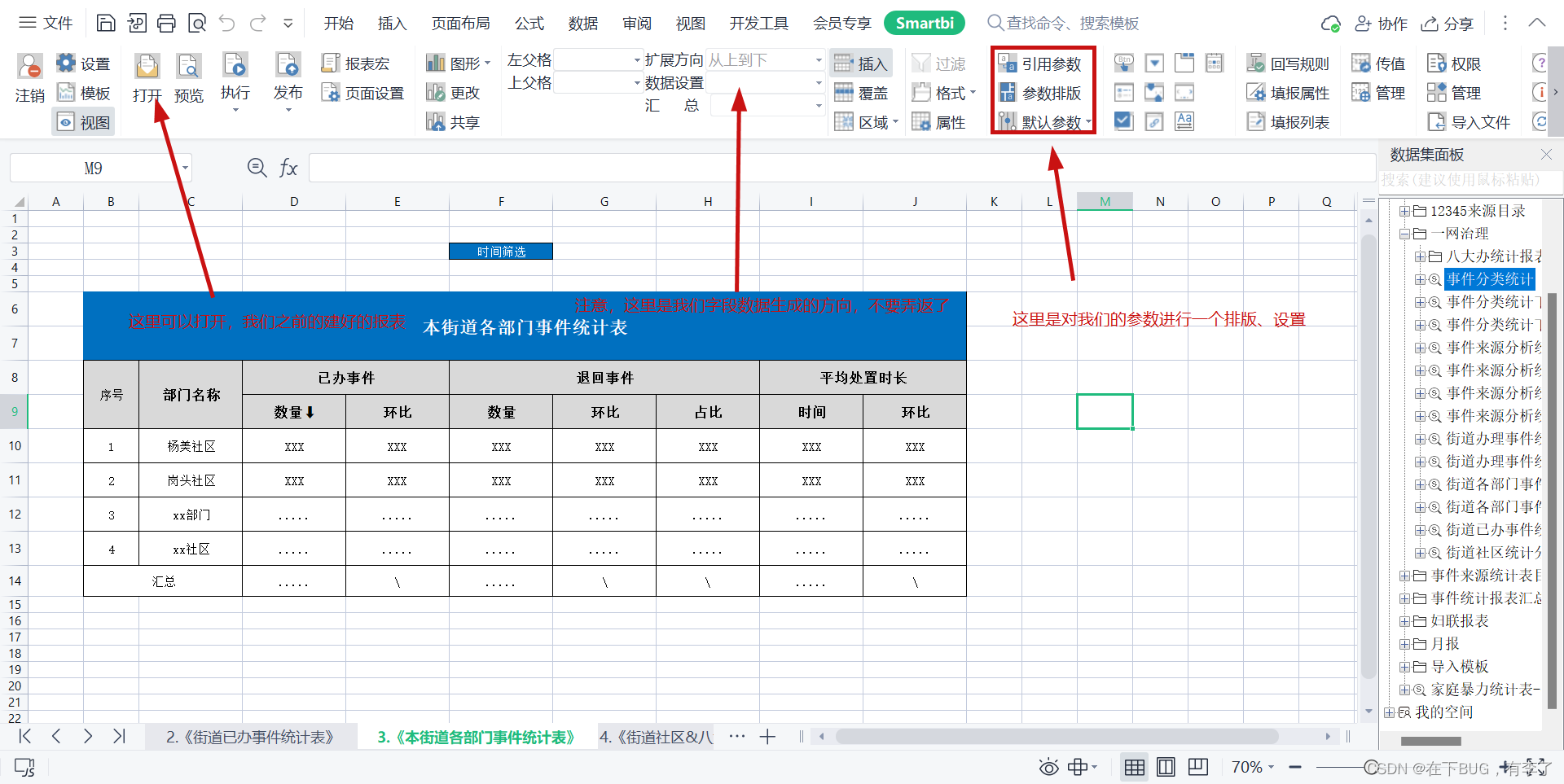Image resolution: width=1564 pixels, height=784 pixels.
Task: Expand the 12345来源目录 tree node
Action: click(1406, 211)
